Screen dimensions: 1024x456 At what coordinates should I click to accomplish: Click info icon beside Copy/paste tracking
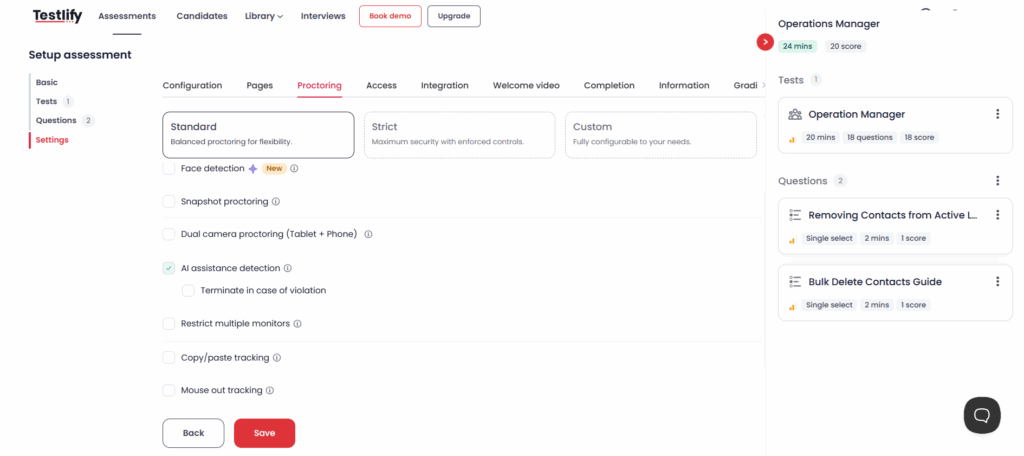click(277, 358)
